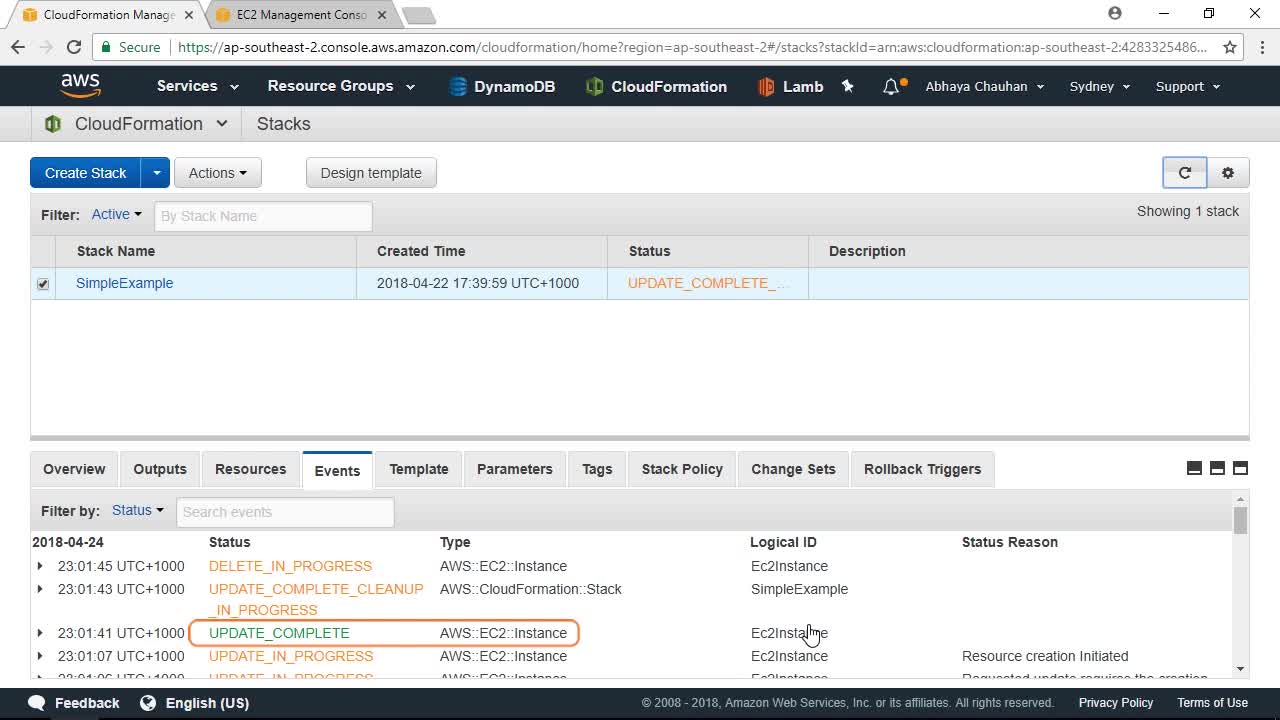Switch to the Overview tab

tap(74, 469)
